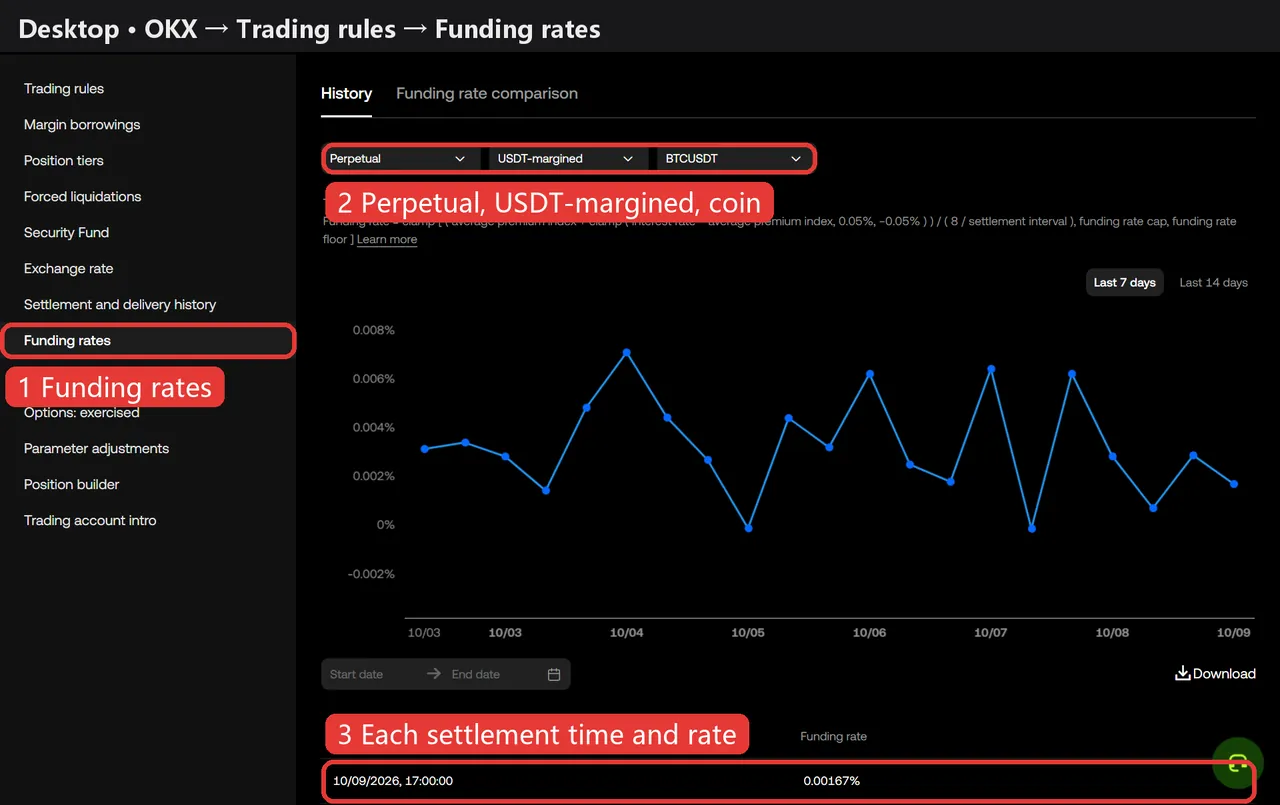Open the Perpetual contract type dropdown
This screenshot has height=805, width=1280.
tap(398, 158)
